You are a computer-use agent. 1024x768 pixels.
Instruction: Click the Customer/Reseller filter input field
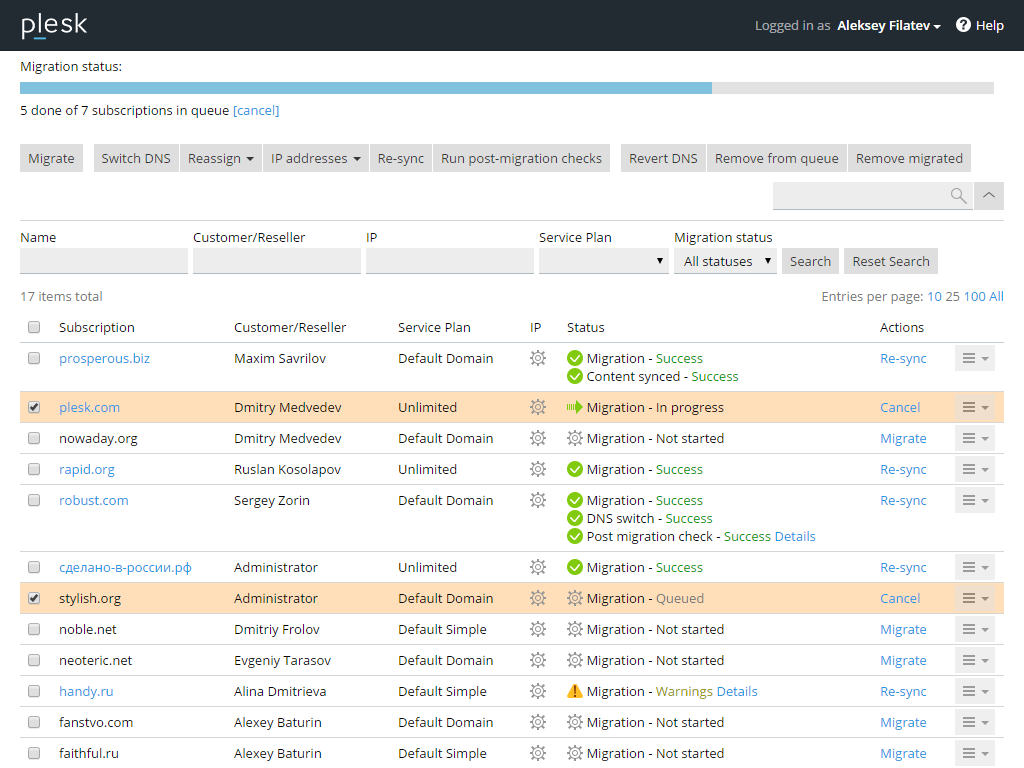point(276,261)
